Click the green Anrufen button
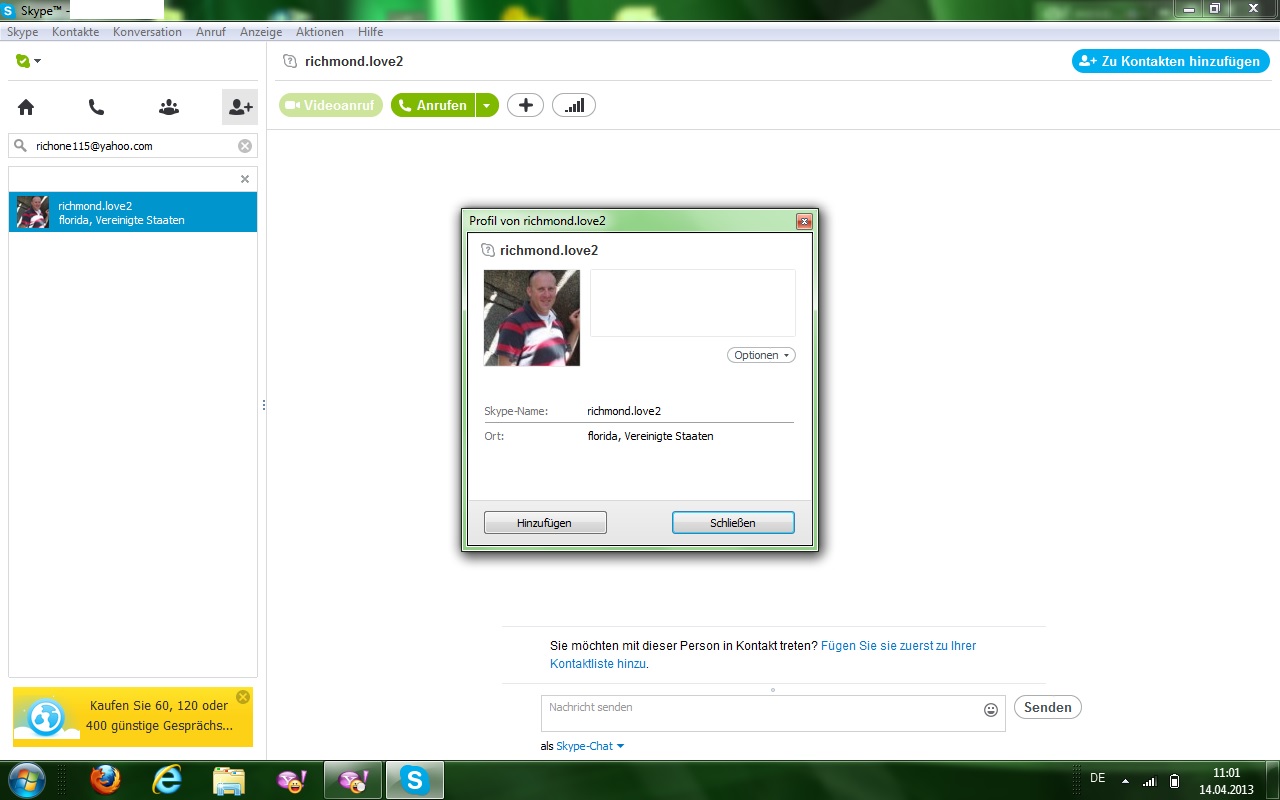 tap(433, 105)
